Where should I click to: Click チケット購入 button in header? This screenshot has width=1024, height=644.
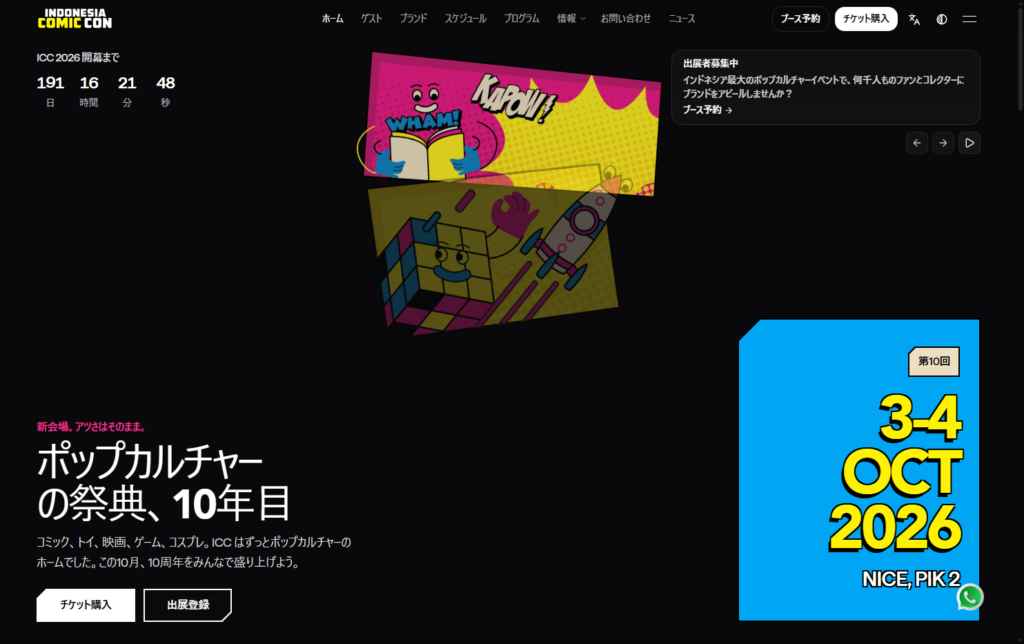click(866, 19)
